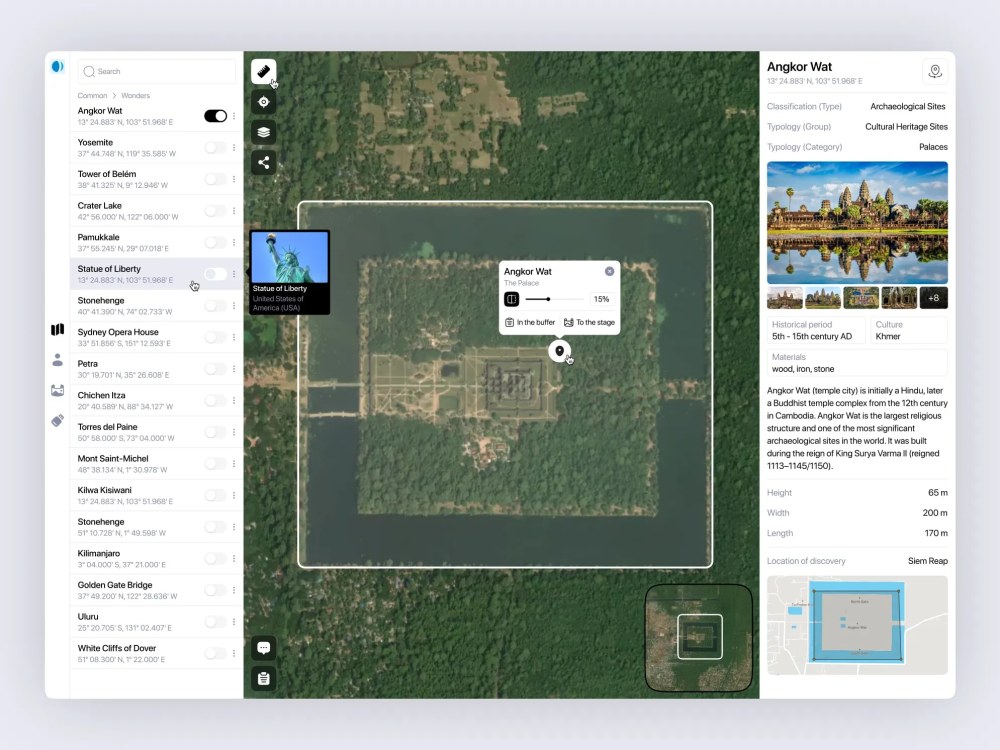Turn off the Angkor Wat toggle
Viewport: 1000px width, 750px height.
pyautogui.click(x=216, y=116)
